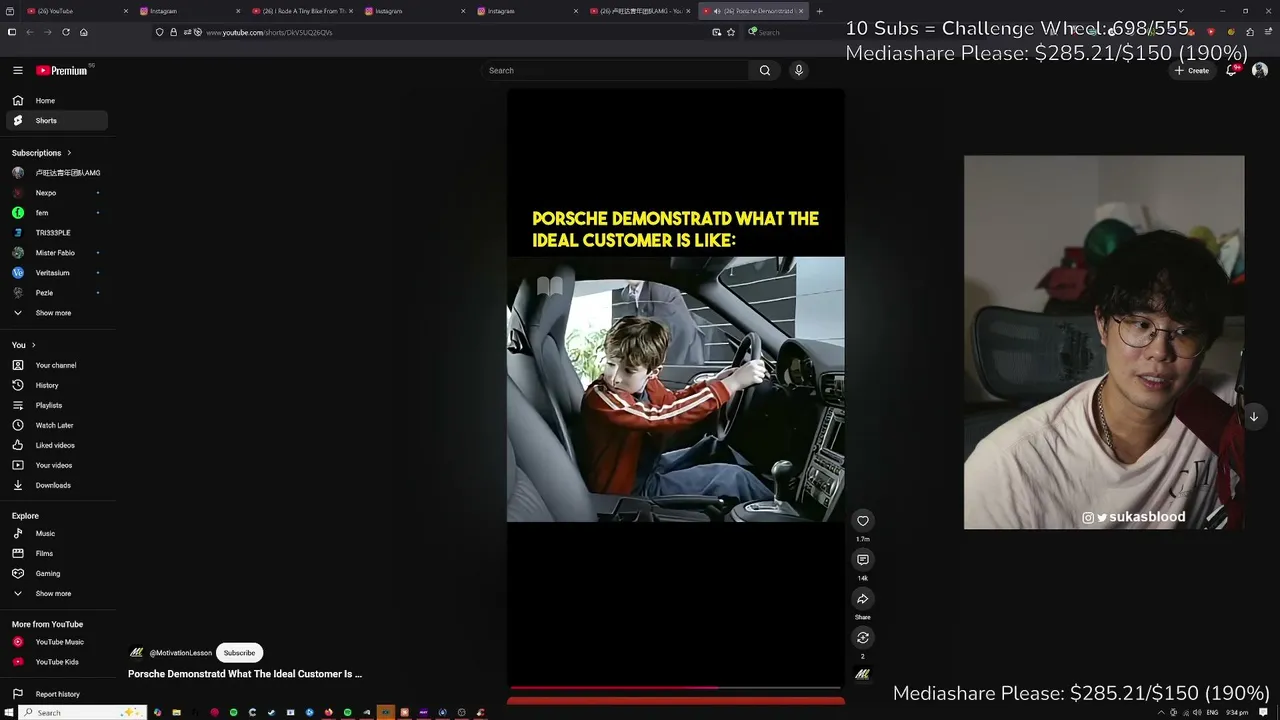Expand Subscriptions section

click(42, 153)
